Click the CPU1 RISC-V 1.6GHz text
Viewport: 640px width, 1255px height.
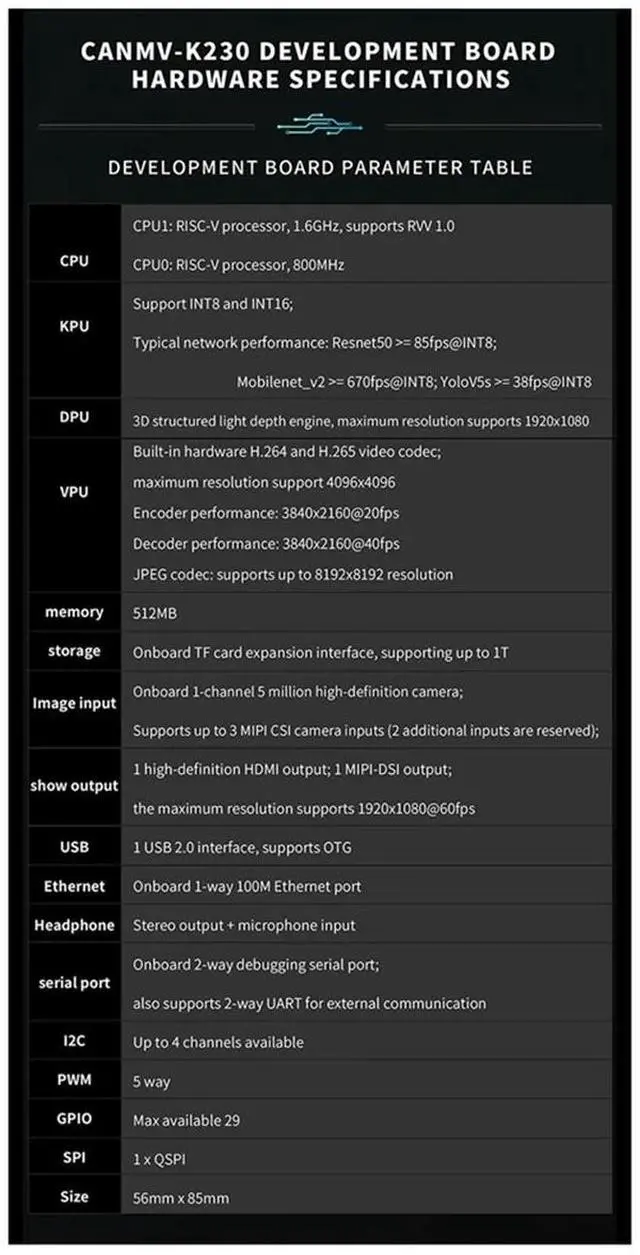[x=293, y=226]
